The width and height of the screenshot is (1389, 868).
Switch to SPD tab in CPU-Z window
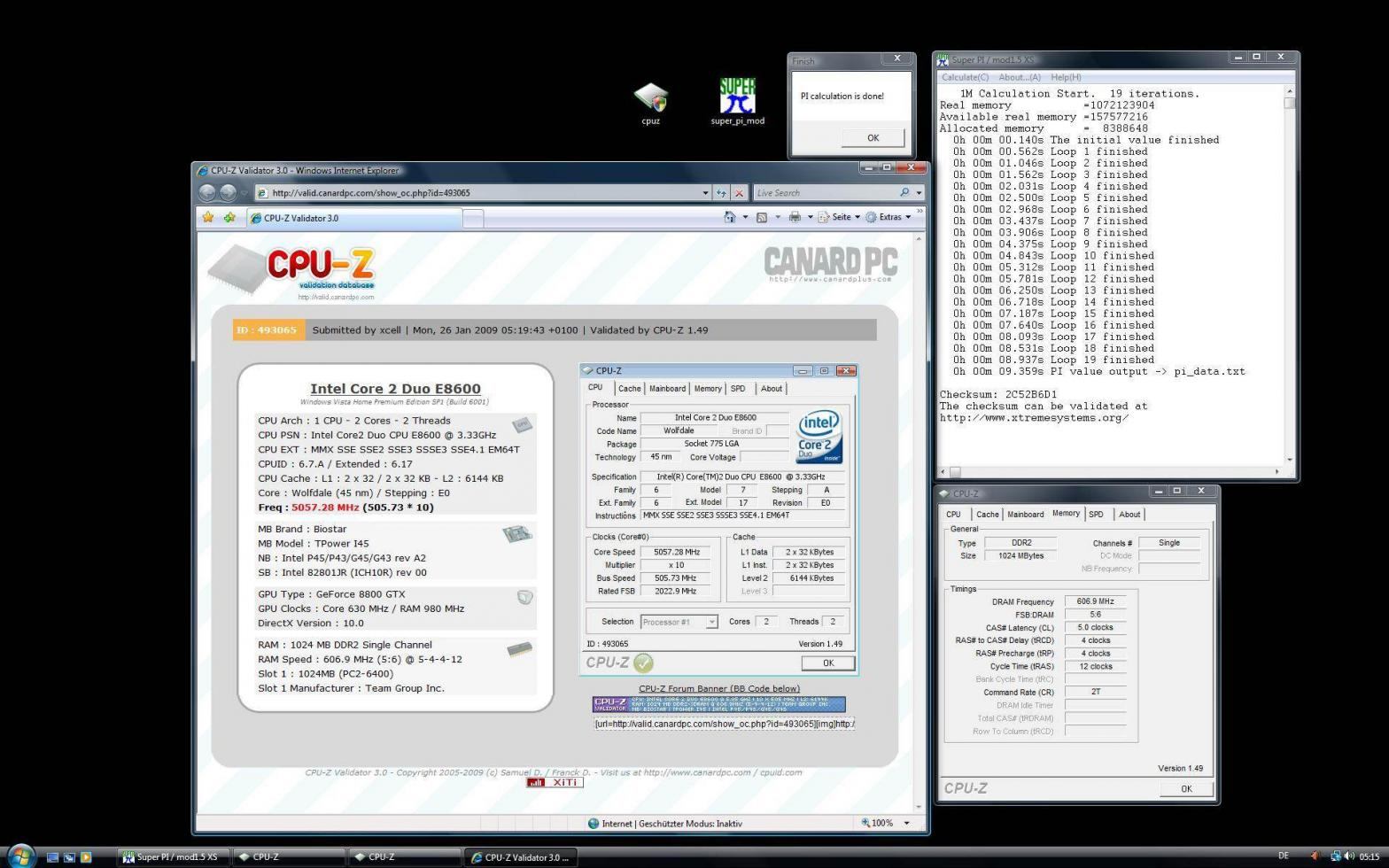[x=1096, y=515]
